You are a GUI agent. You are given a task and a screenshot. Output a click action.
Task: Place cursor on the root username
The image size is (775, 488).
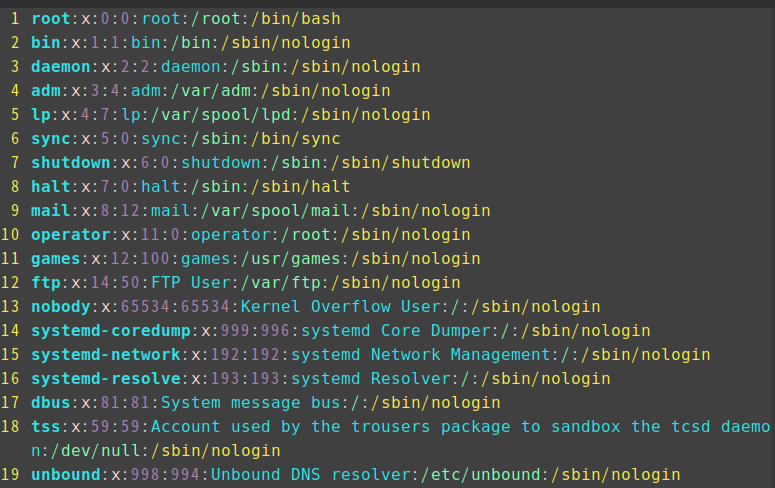point(51,19)
